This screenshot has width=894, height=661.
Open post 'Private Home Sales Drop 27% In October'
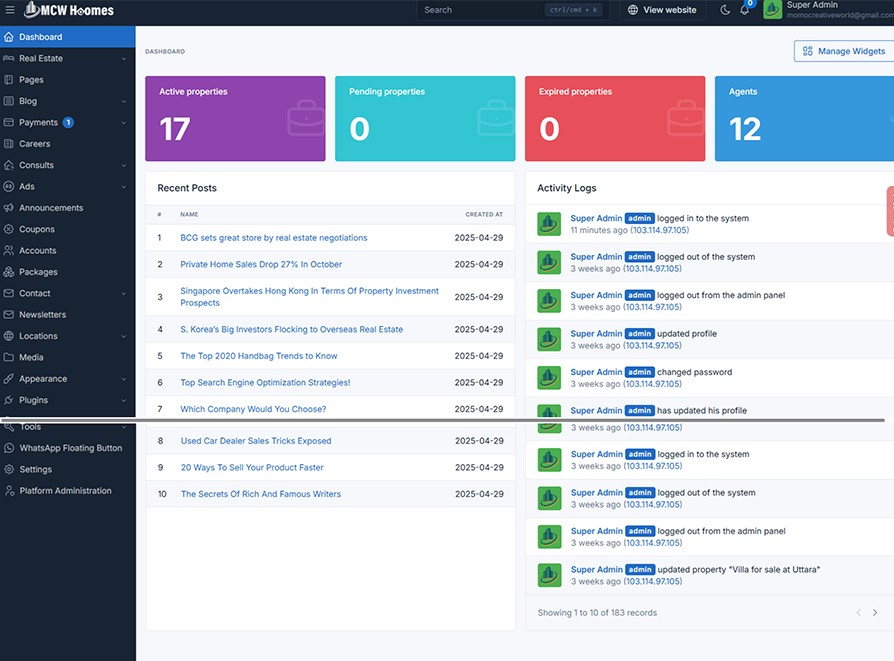click(261, 265)
